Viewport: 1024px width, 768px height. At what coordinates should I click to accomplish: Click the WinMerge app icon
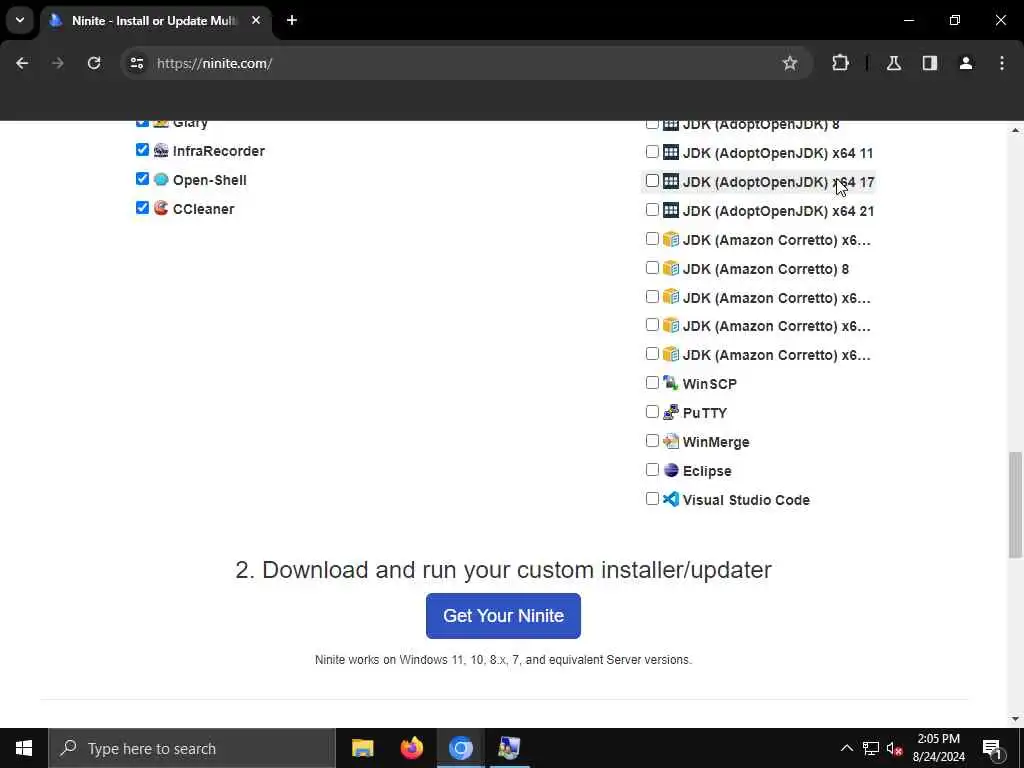click(x=671, y=441)
